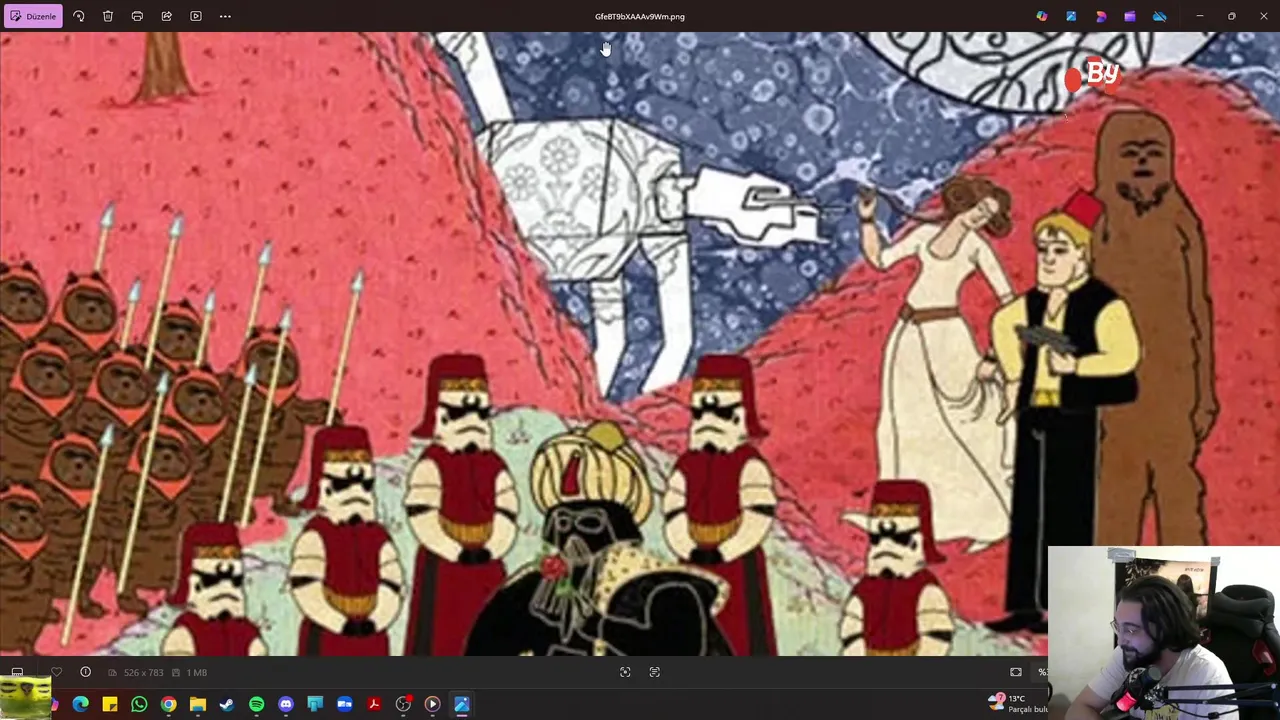The width and height of the screenshot is (1280, 720).
Task: Enter full screen with the fullscreen icon
Action: (x=1016, y=672)
